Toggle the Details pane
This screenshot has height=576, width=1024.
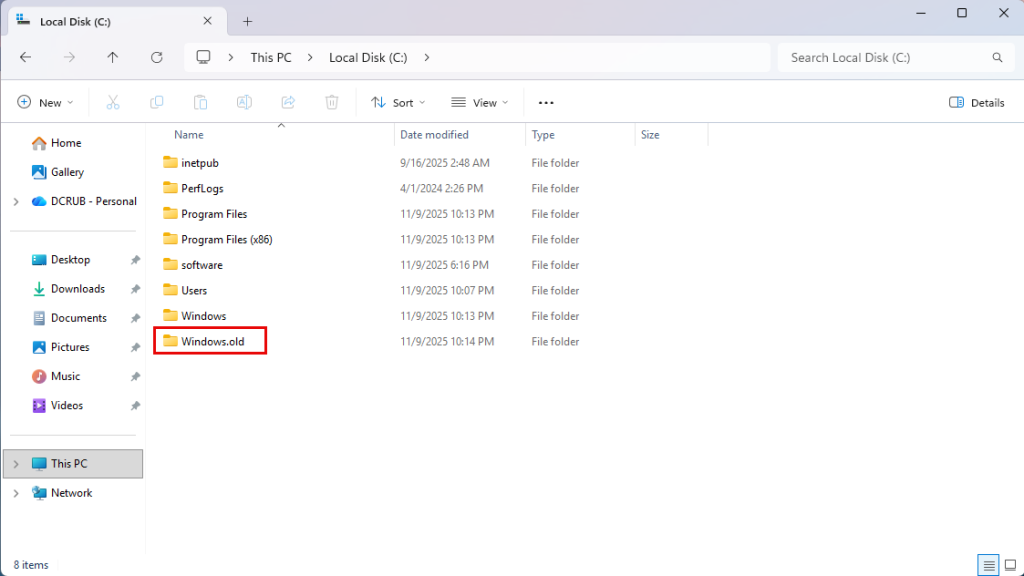(x=976, y=103)
